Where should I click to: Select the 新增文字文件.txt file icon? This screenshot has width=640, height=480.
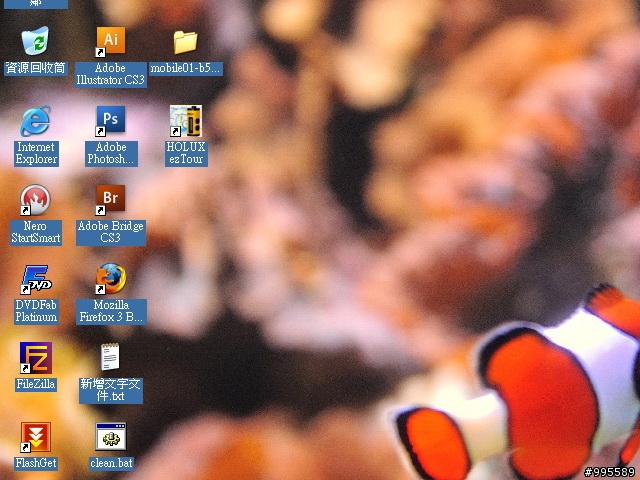click(110, 357)
